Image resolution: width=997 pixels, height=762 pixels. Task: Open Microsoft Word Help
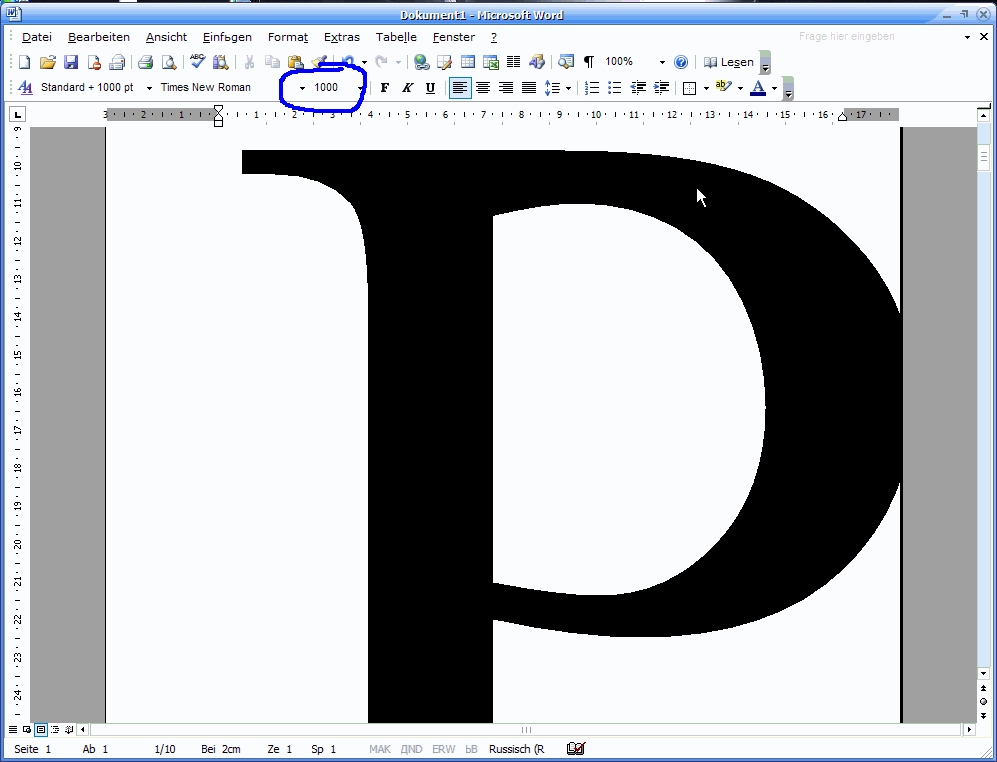click(681, 62)
